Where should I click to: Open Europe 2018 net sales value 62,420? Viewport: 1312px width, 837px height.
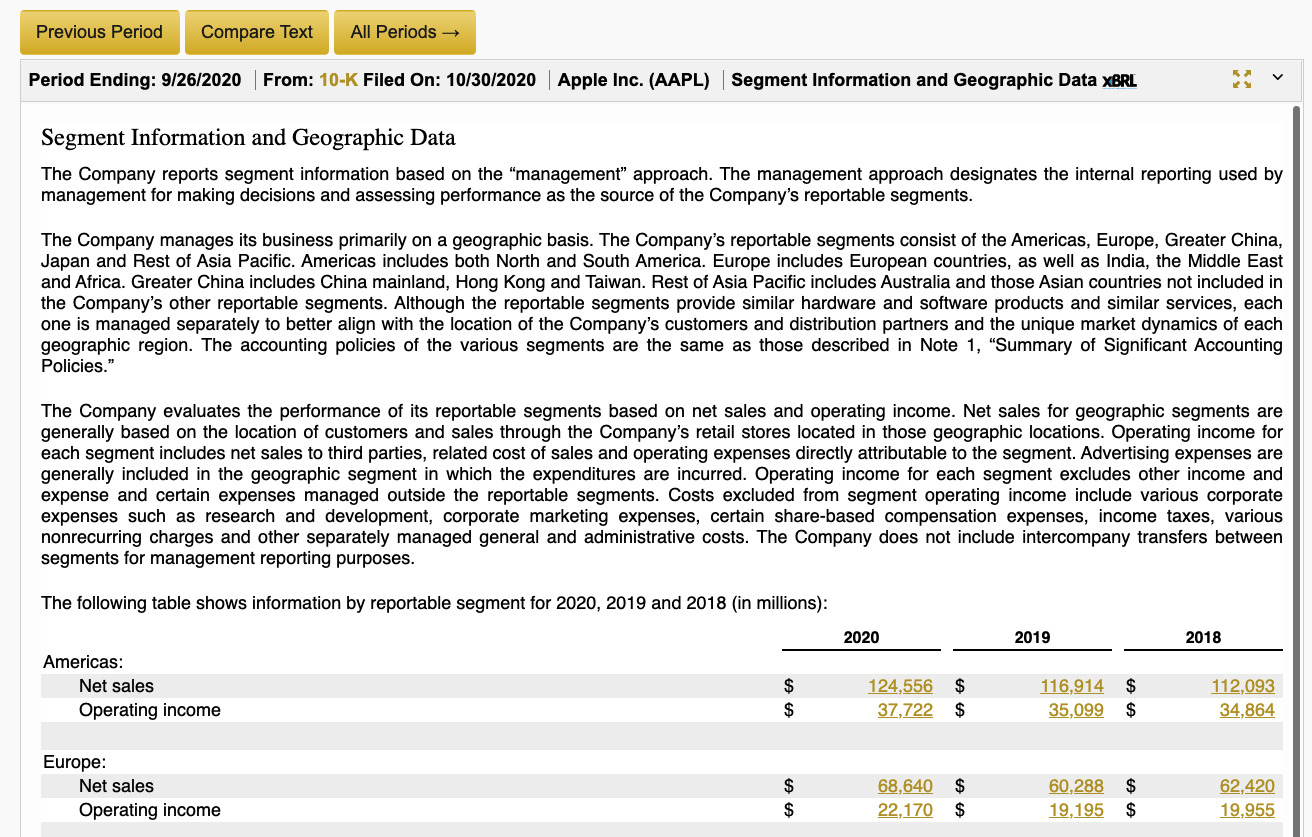click(1246, 786)
